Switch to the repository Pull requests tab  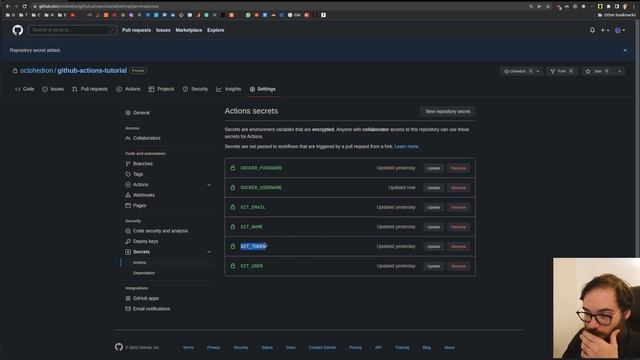point(90,89)
